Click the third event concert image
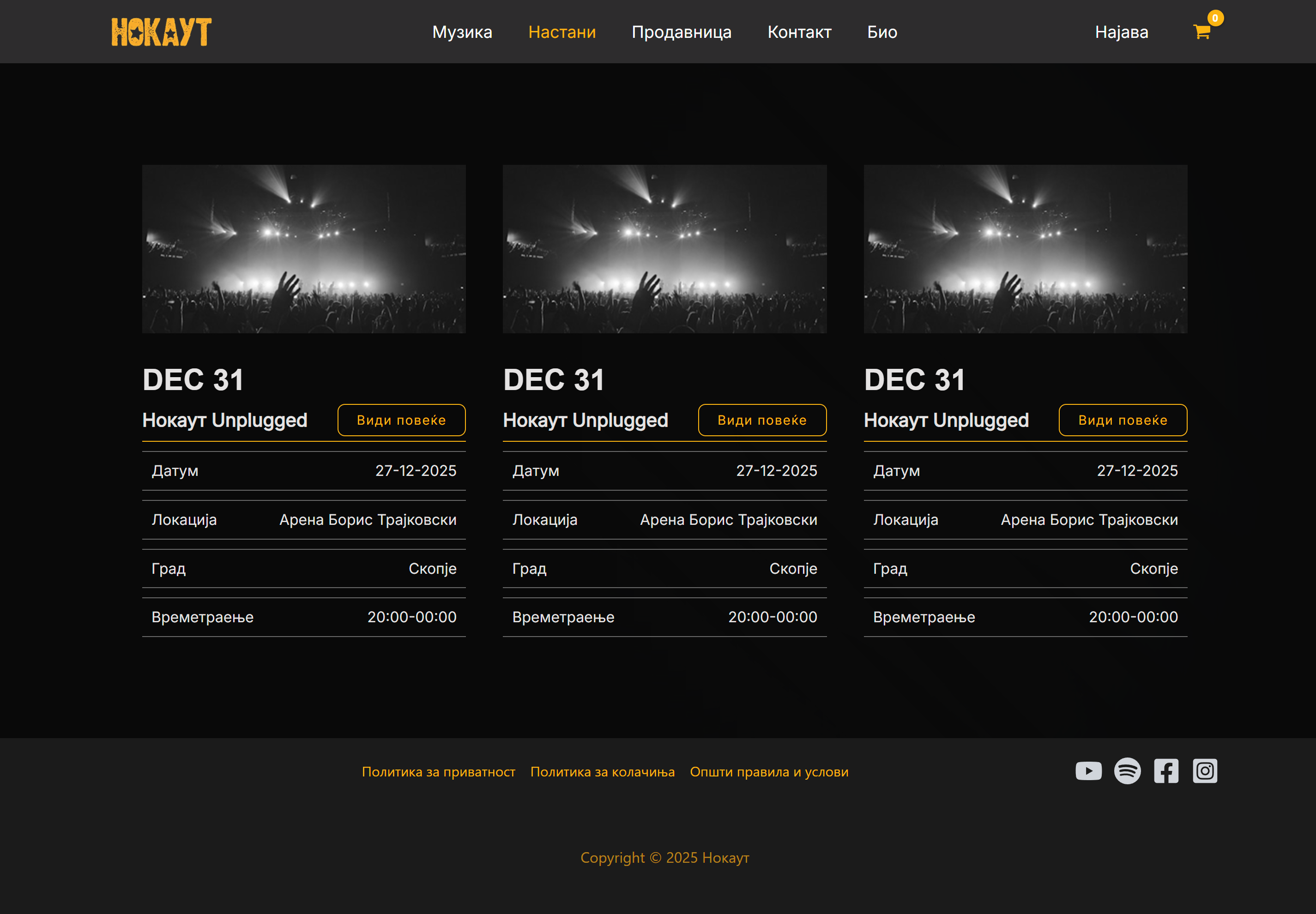 point(1025,249)
